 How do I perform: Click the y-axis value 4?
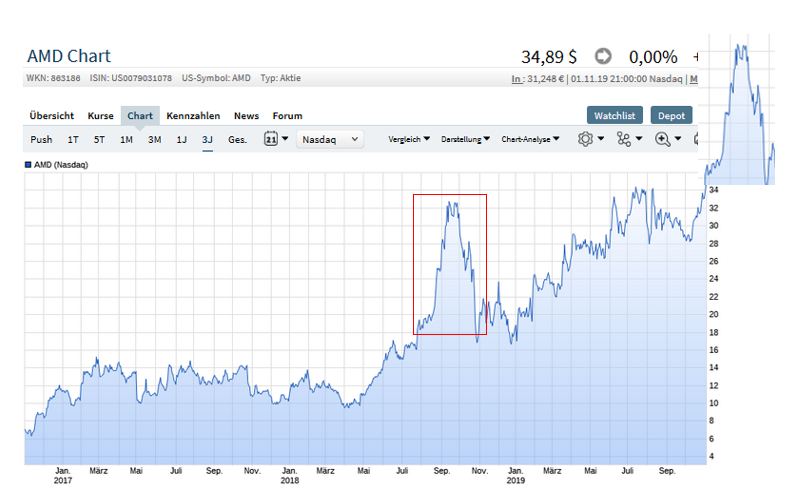pyautogui.click(x=711, y=456)
